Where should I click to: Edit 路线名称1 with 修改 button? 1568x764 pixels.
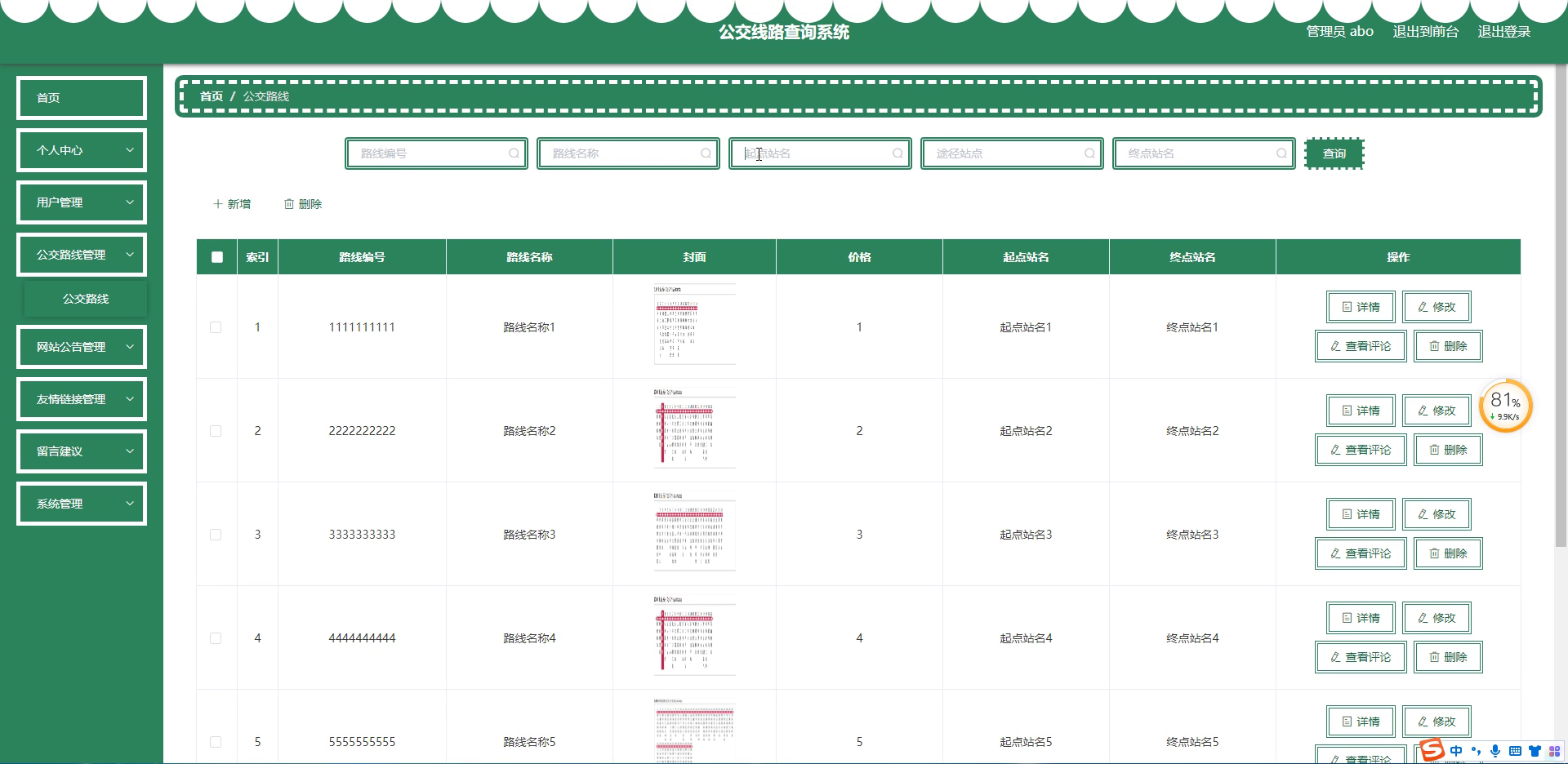click(x=1437, y=307)
